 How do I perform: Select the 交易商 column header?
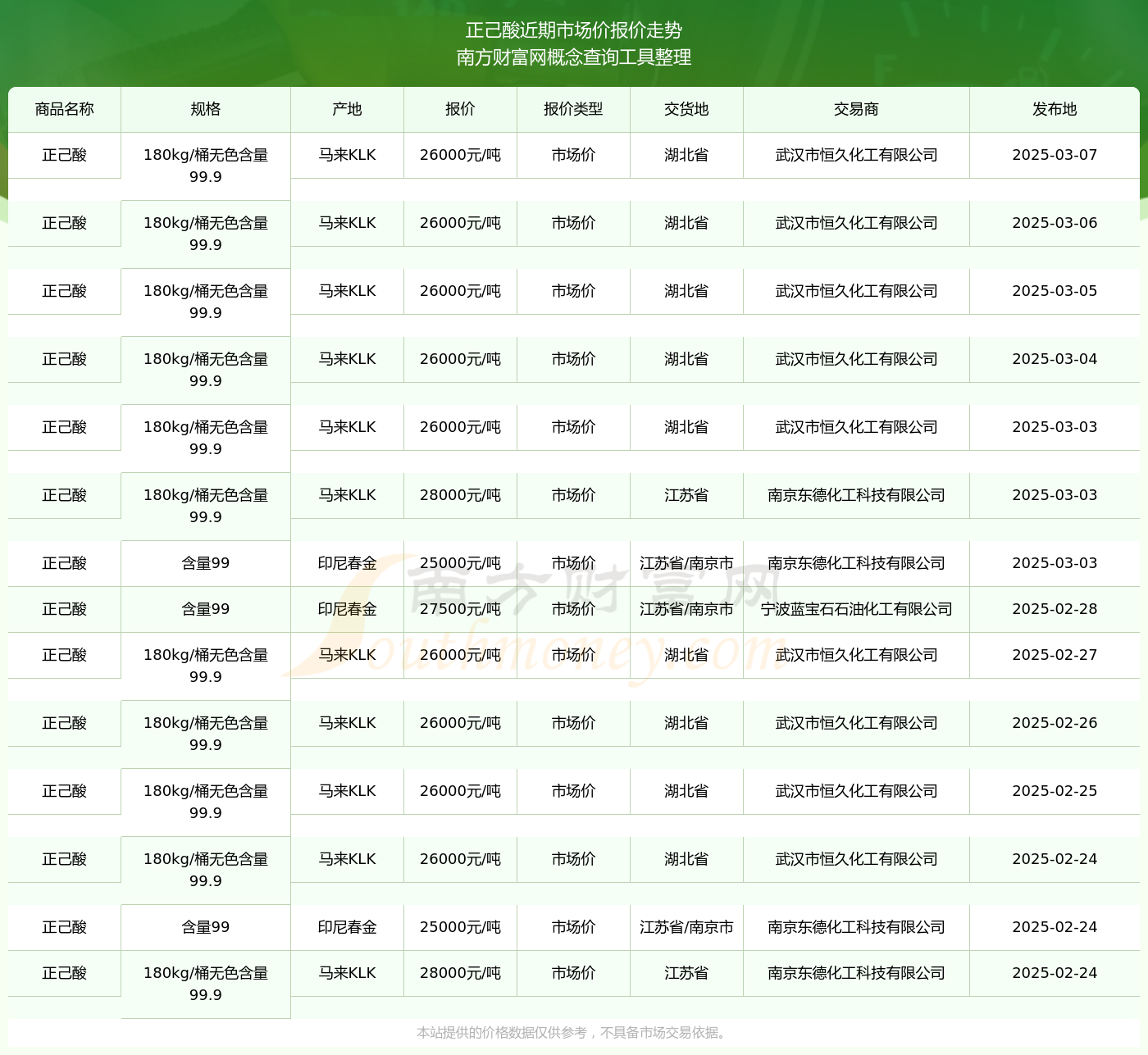pos(857,109)
